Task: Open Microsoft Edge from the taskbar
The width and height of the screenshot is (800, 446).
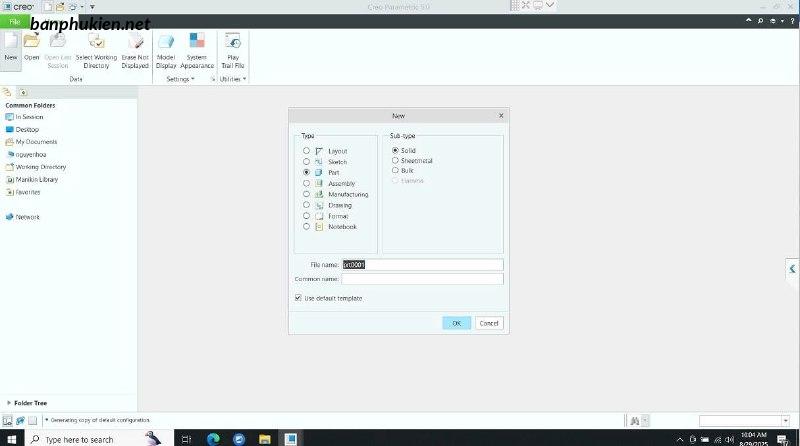Action: click(x=213, y=439)
